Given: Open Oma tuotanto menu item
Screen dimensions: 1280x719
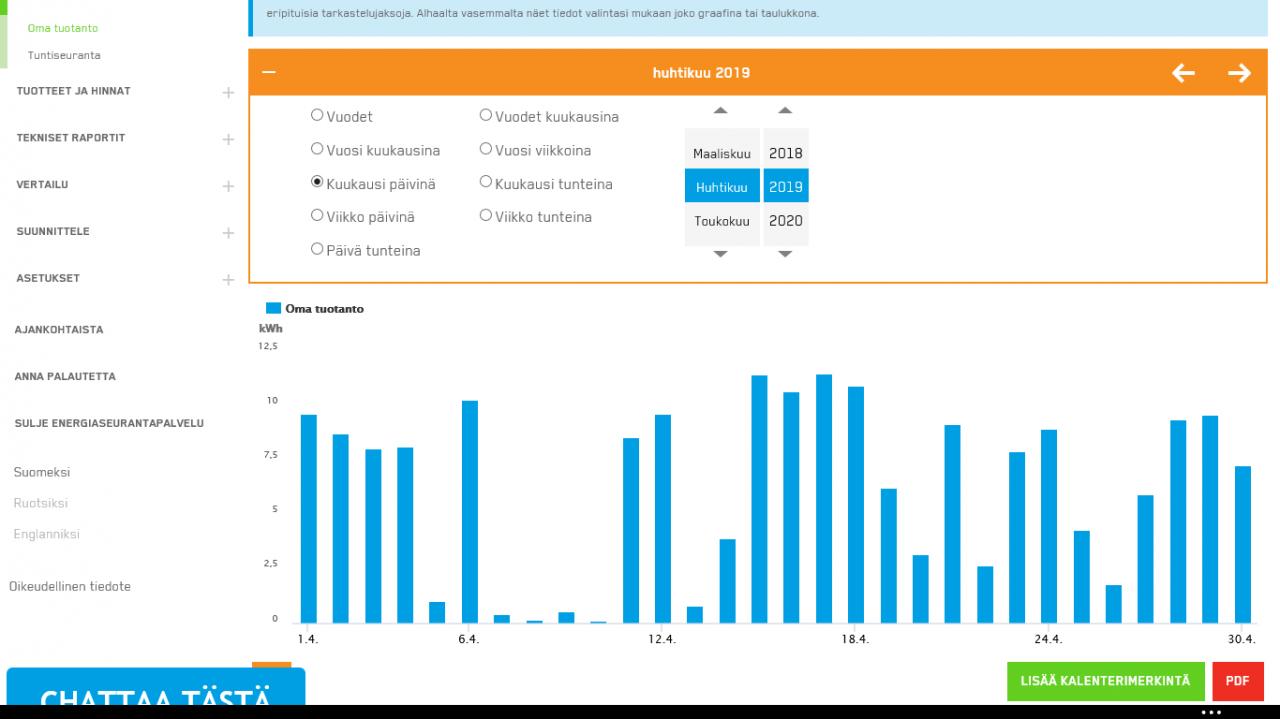Looking at the screenshot, I should [x=63, y=28].
